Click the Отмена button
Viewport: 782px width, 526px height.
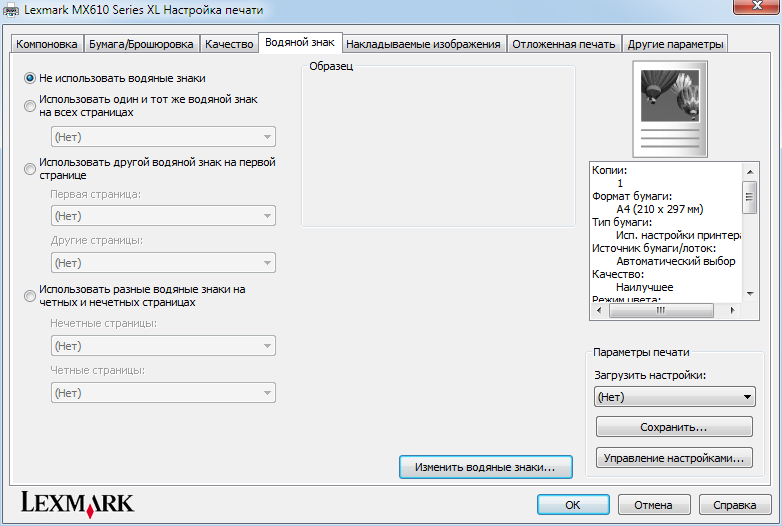pos(654,505)
